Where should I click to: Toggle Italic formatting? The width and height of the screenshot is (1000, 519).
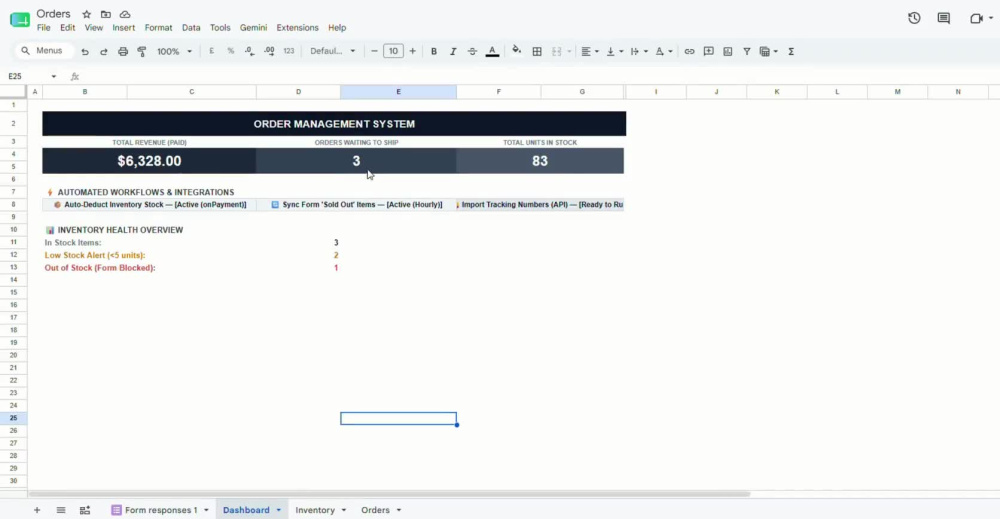453,51
